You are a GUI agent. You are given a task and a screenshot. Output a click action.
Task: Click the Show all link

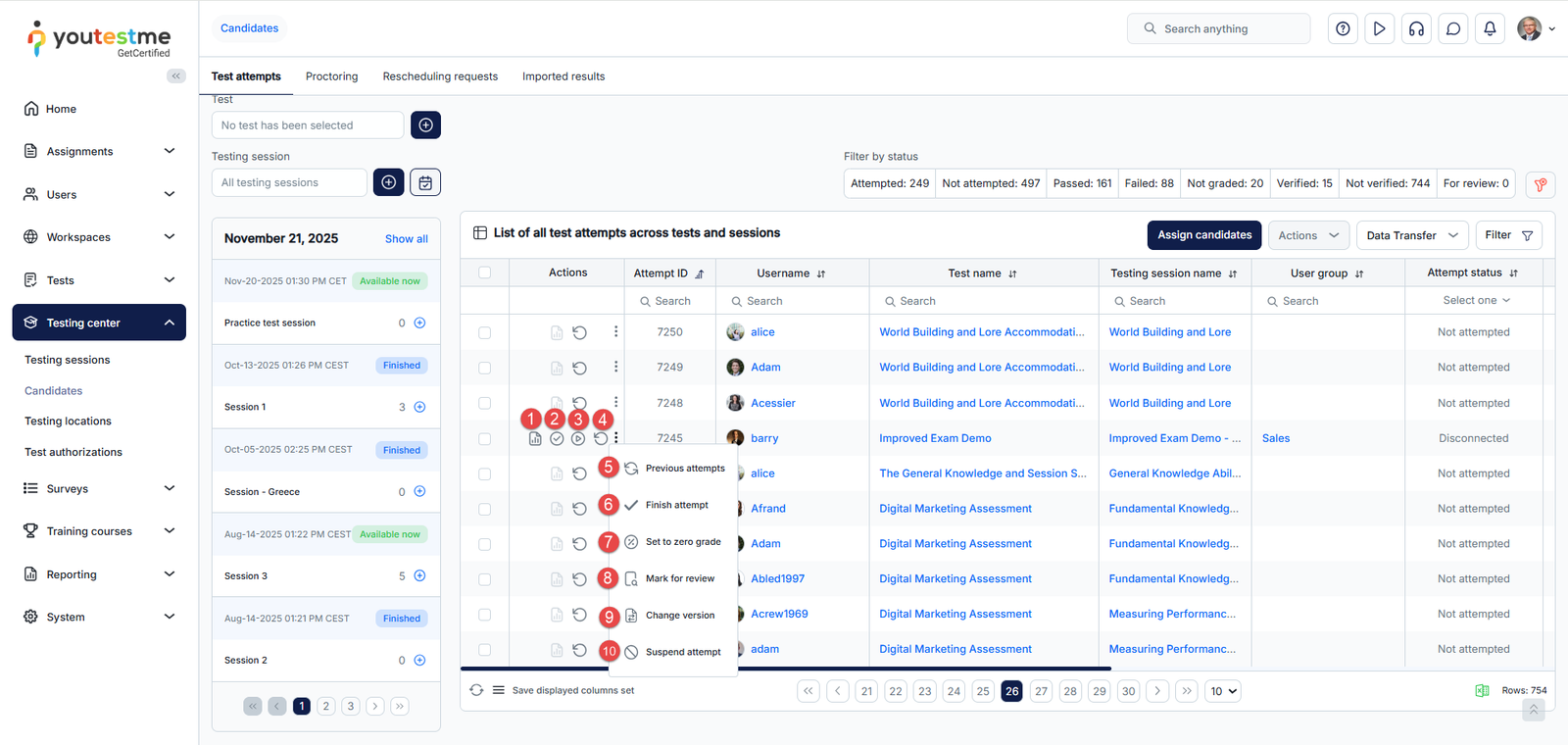[x=406, y=239]
